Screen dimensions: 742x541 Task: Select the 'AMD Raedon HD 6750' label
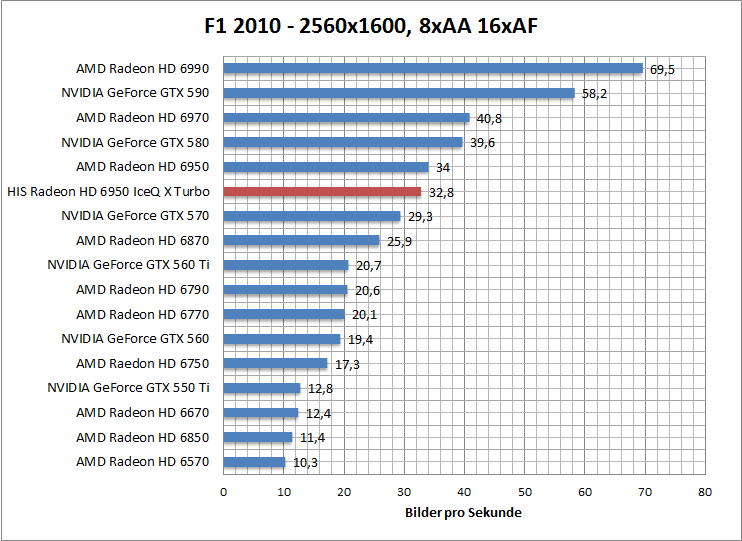[x=142, y=364]
